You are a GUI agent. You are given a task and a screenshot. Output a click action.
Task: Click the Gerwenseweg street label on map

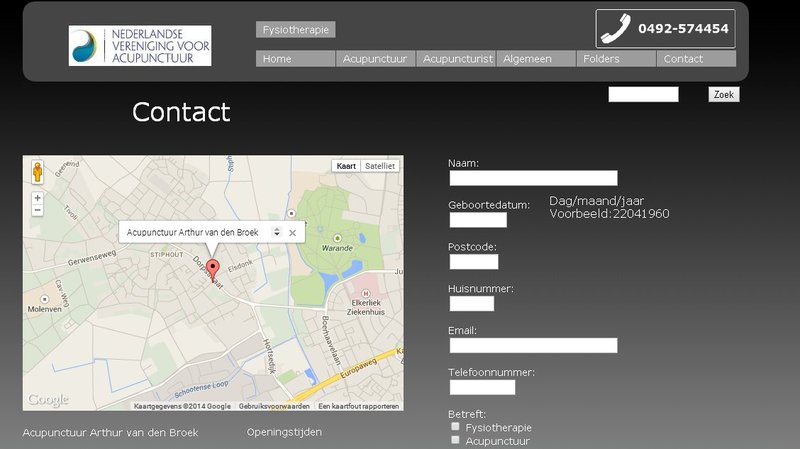pos(92,258)
